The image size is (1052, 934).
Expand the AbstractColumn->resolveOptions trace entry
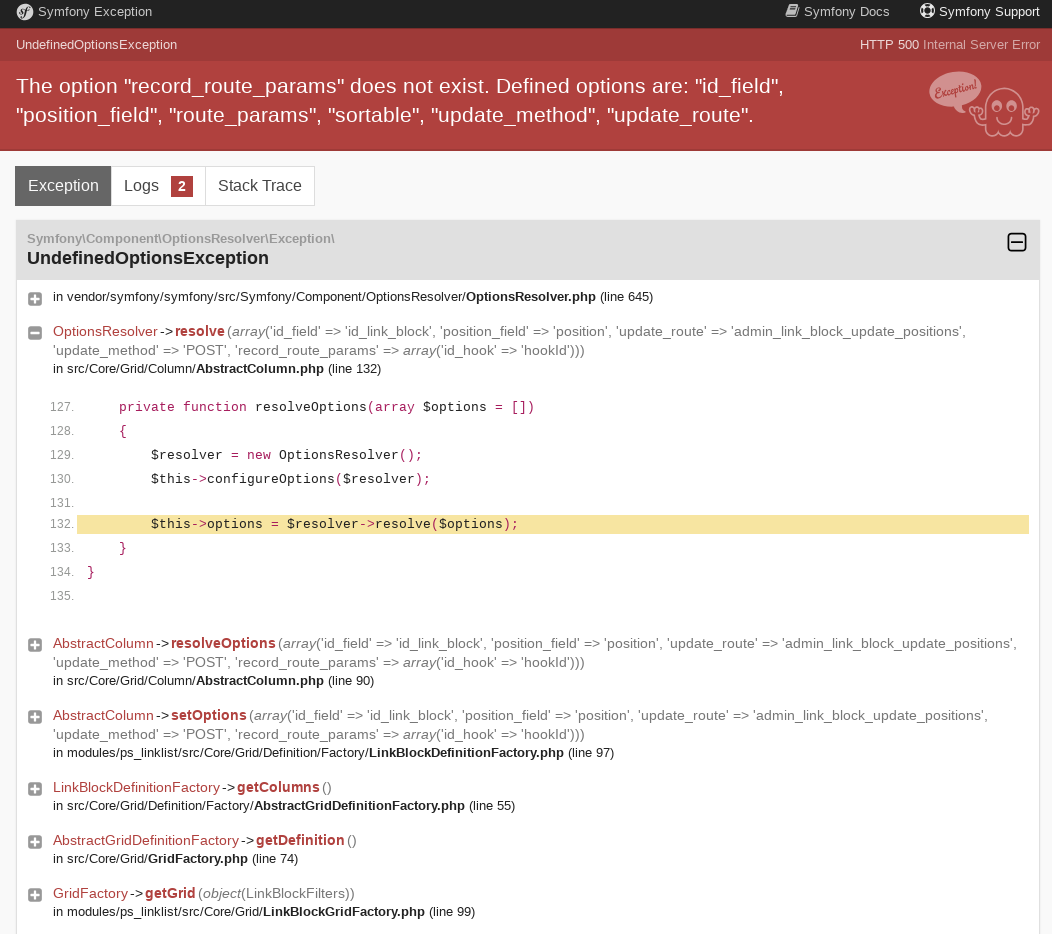pos(35,645)
